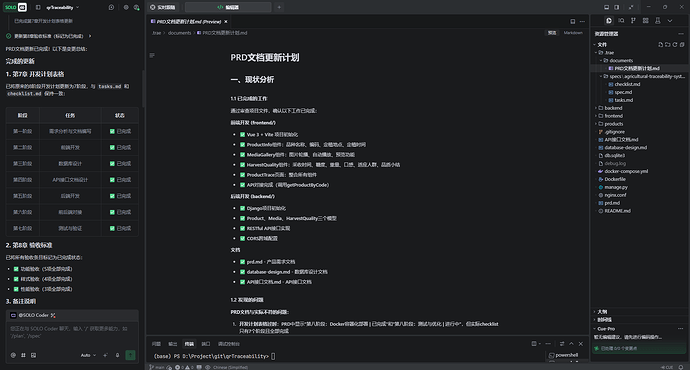This screenshot has height=370, width=690.
Task: Close the PRD文档更新计划.md preview tab
Action: [x=226, y=22]
